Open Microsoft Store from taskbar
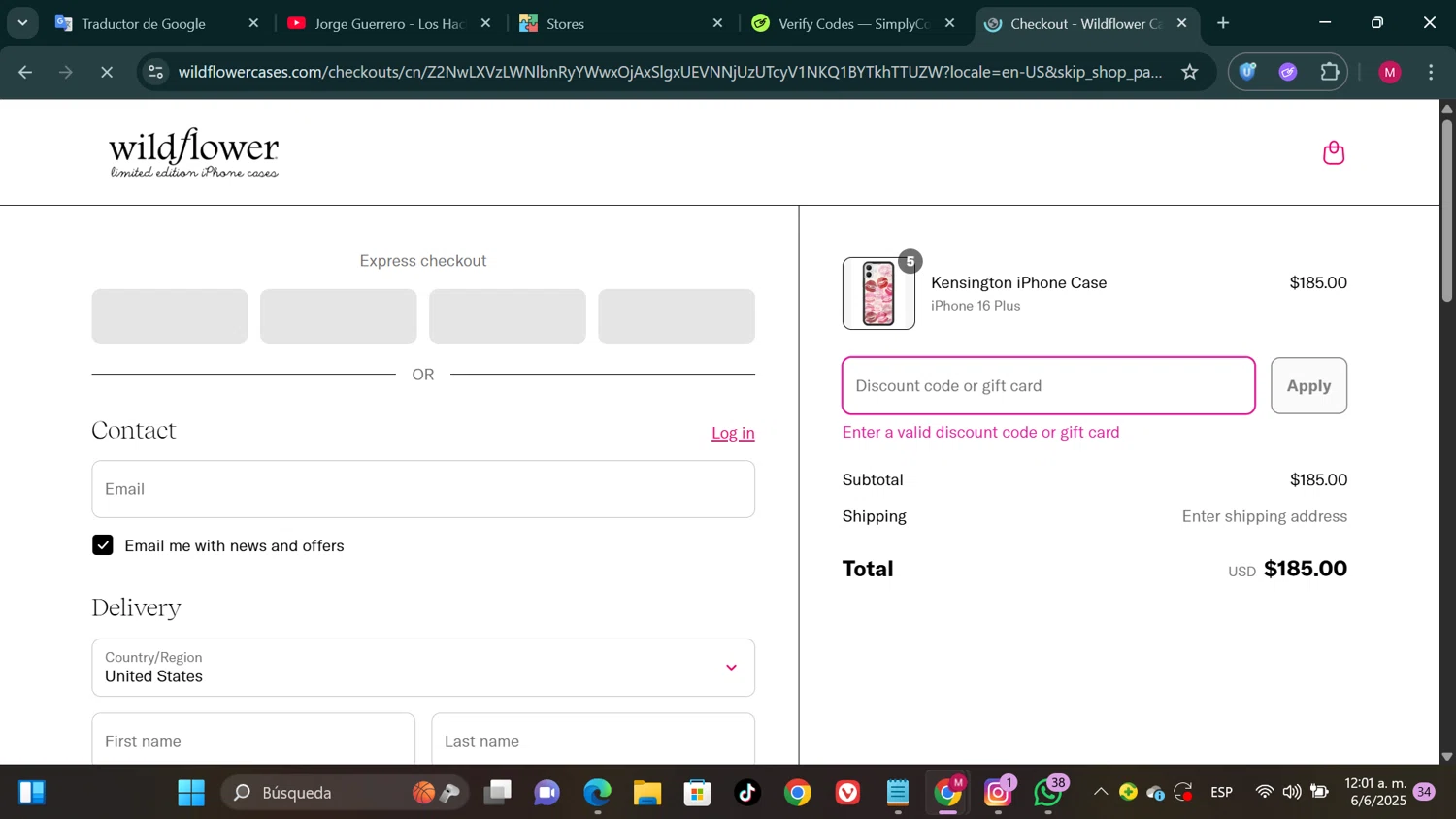Image resolution: width=1456 pixels, height=819 pixels. coord(697,793)
